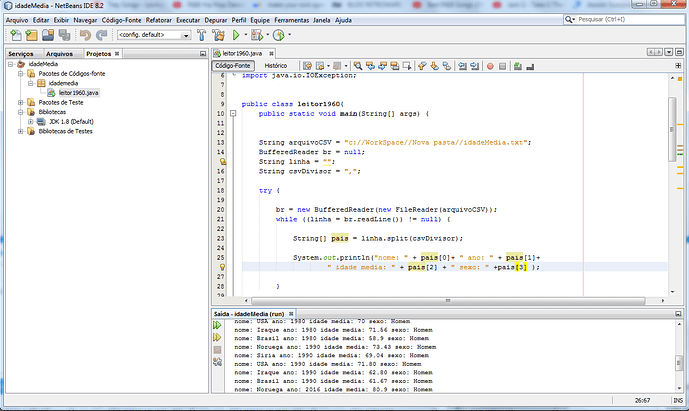
Task: Expand the JDK 1.8 (Default) node
Action: (31, 122)
